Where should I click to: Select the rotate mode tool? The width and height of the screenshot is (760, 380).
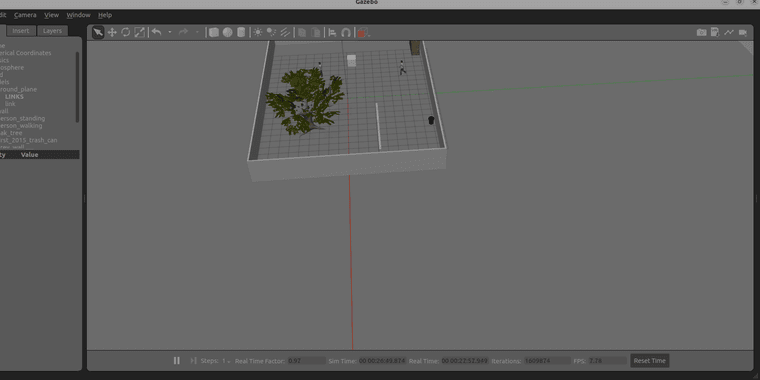[x=126, y=32]
